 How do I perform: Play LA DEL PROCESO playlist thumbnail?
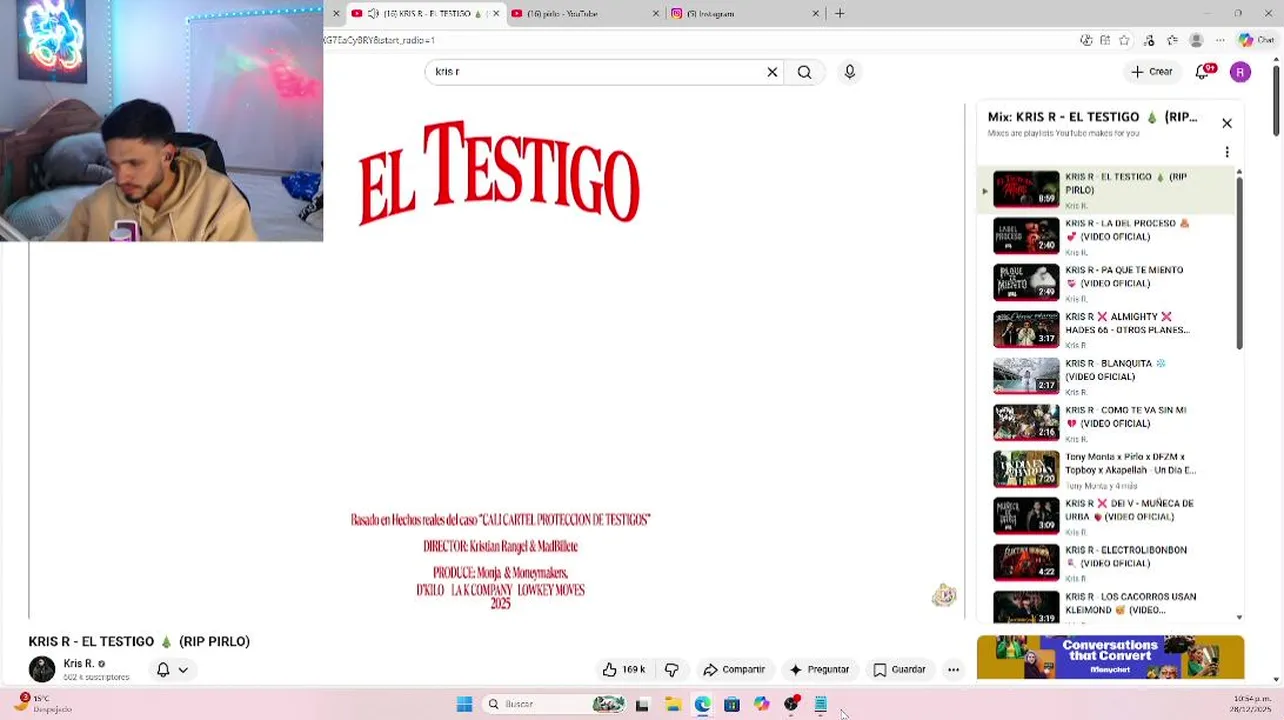[x=1026, y=236]
